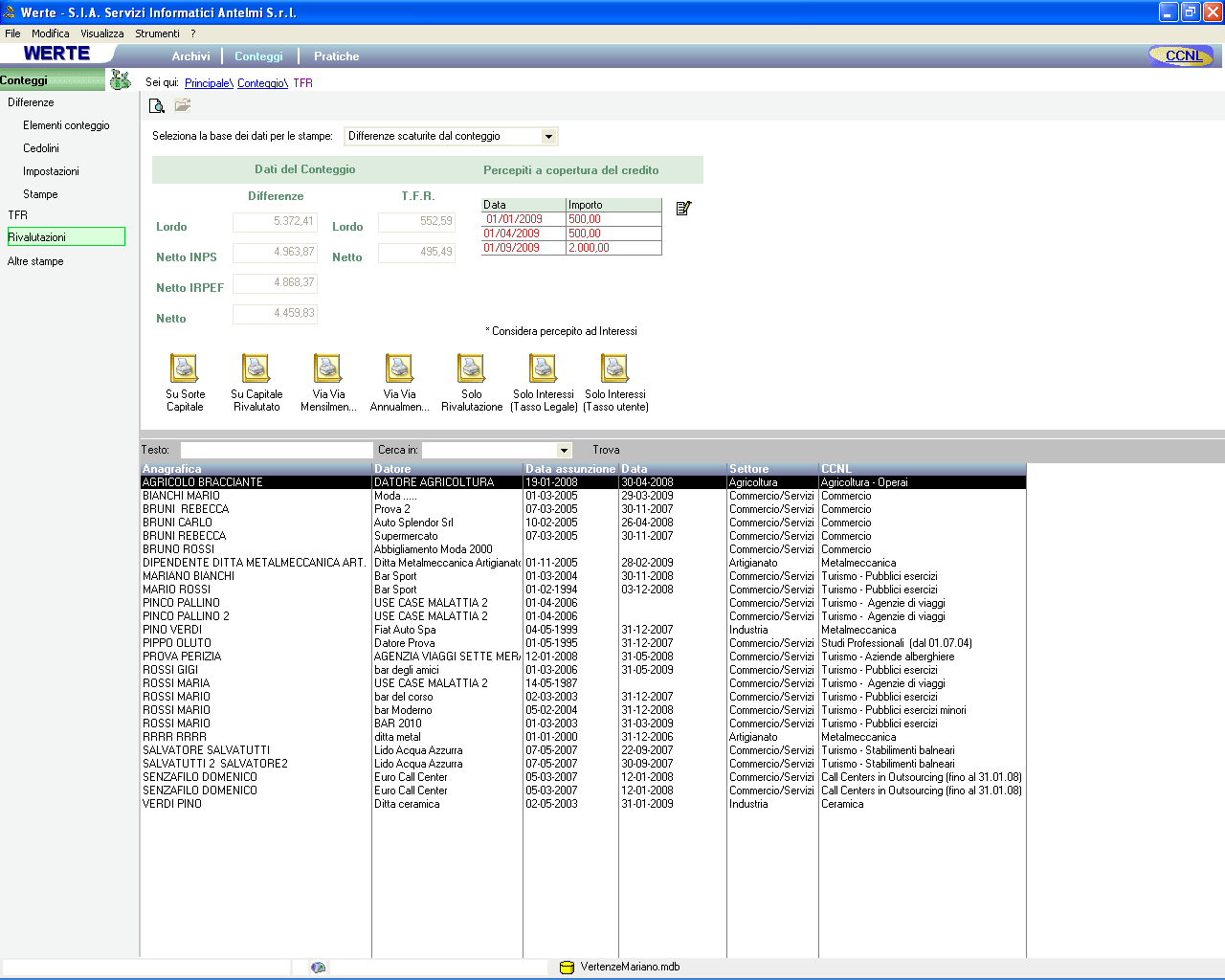Viewport: 1225px width, 980px height.
Task: Sort by the CCNL column header
Action: 923,469
